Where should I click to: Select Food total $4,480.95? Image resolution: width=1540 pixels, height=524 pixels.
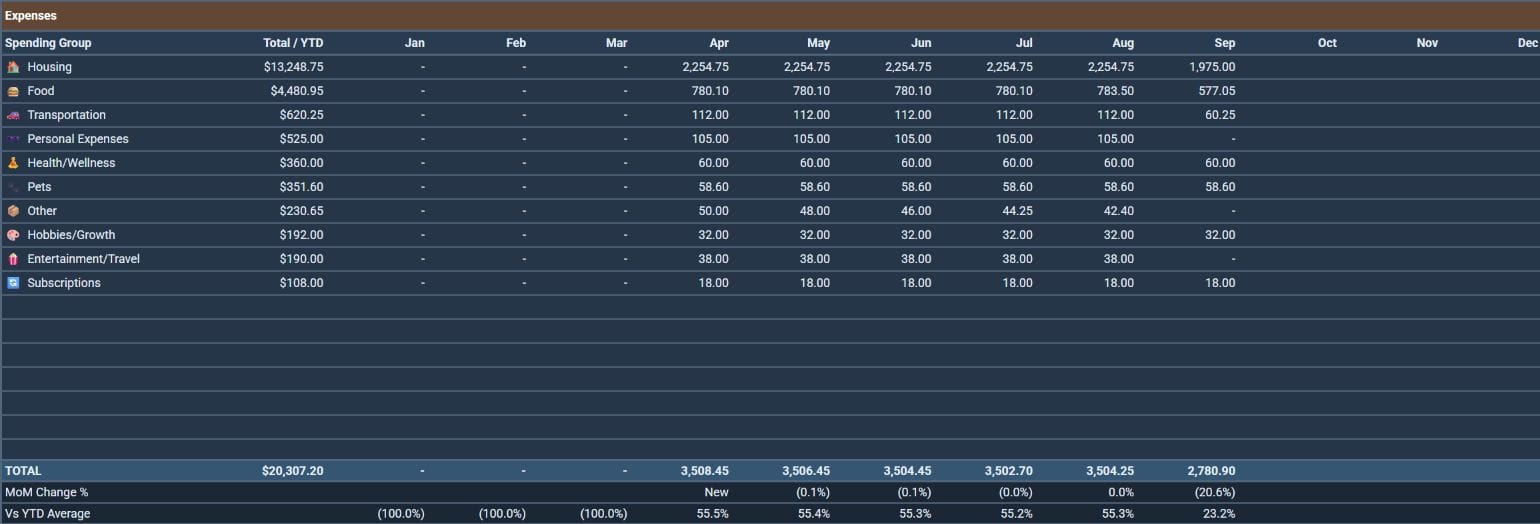[297, 91]
